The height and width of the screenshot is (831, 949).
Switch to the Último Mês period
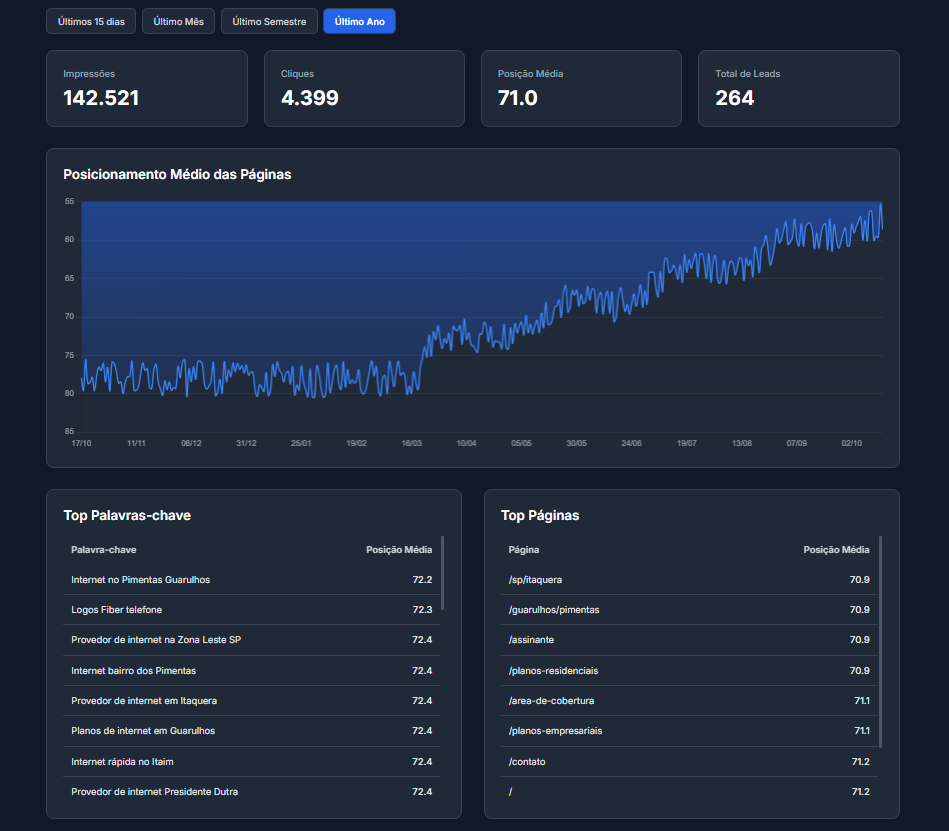(x=178, y=21)
